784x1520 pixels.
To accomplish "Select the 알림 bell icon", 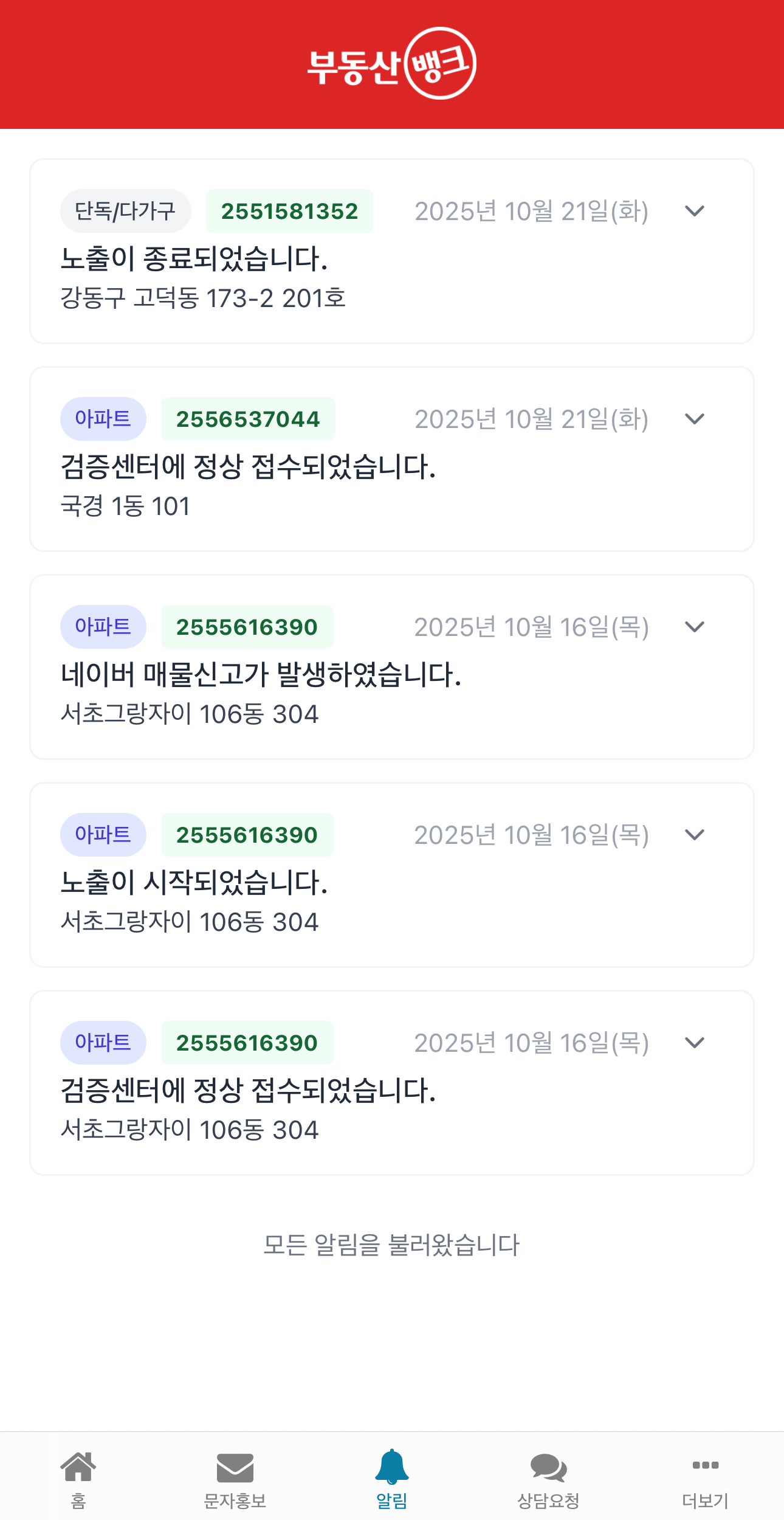I will [x=392, y=1466].
